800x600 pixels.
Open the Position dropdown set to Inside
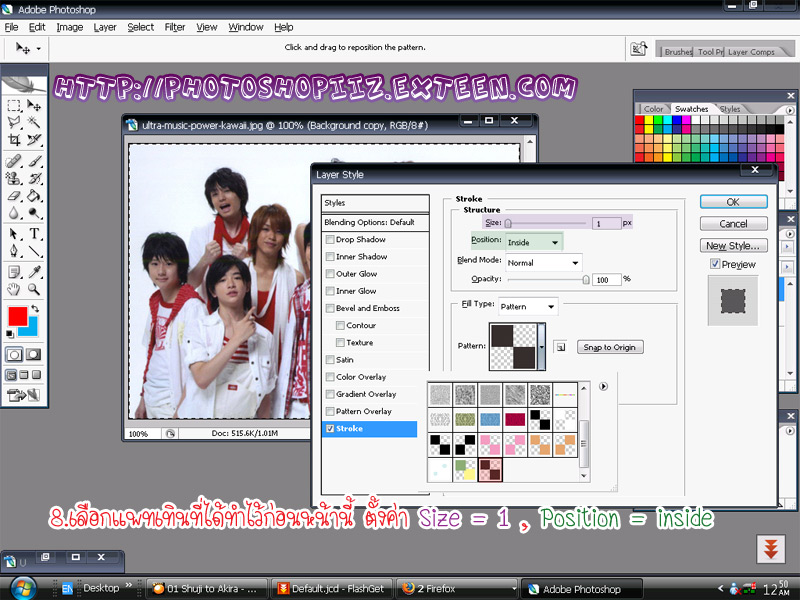click(533, 242)
